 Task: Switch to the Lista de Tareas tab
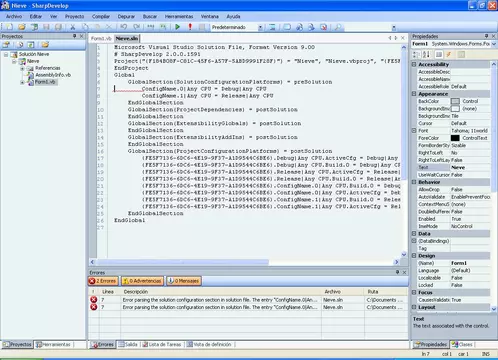click(162, 344)
